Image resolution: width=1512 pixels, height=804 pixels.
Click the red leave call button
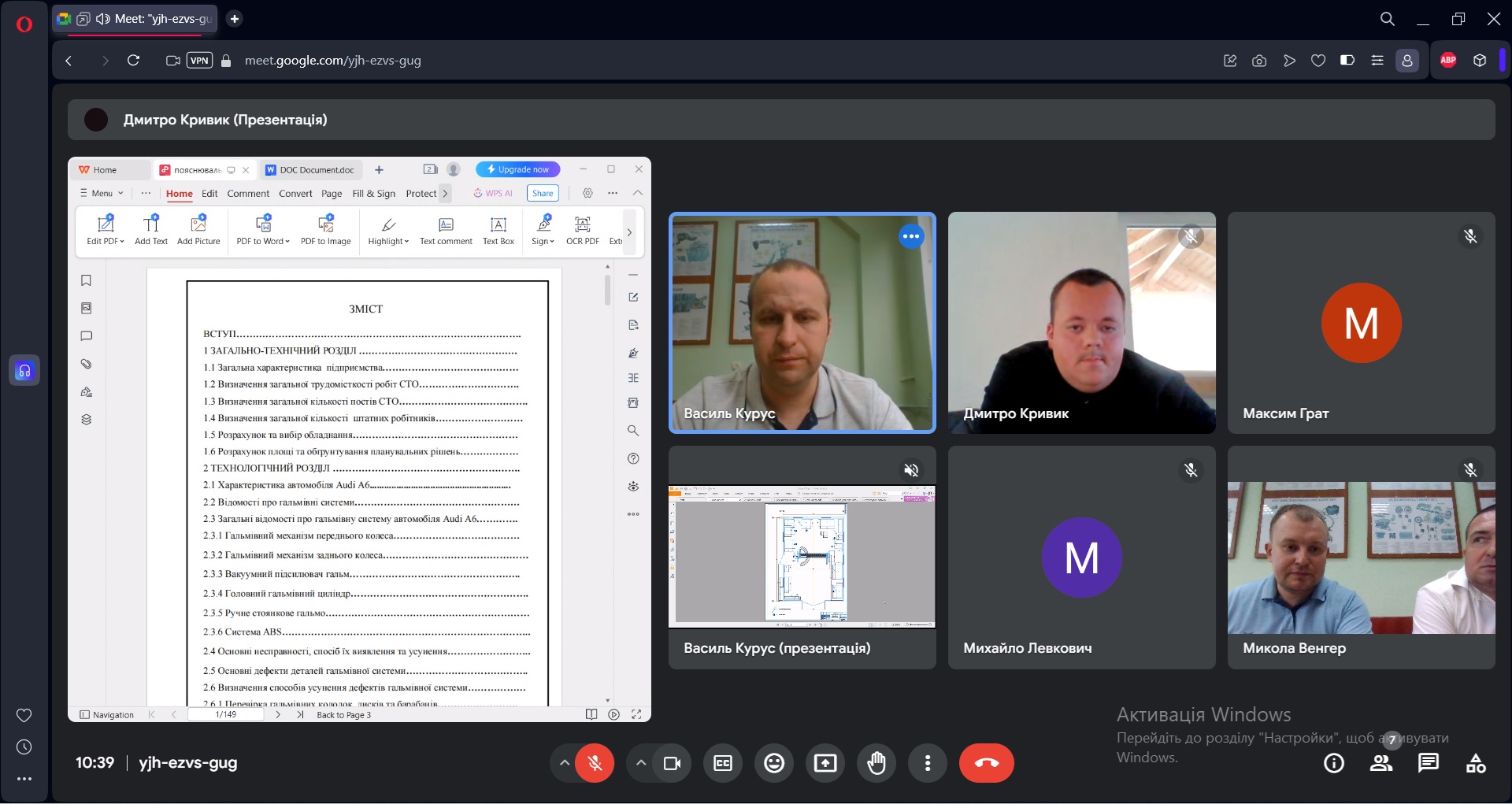click(986, 762)
